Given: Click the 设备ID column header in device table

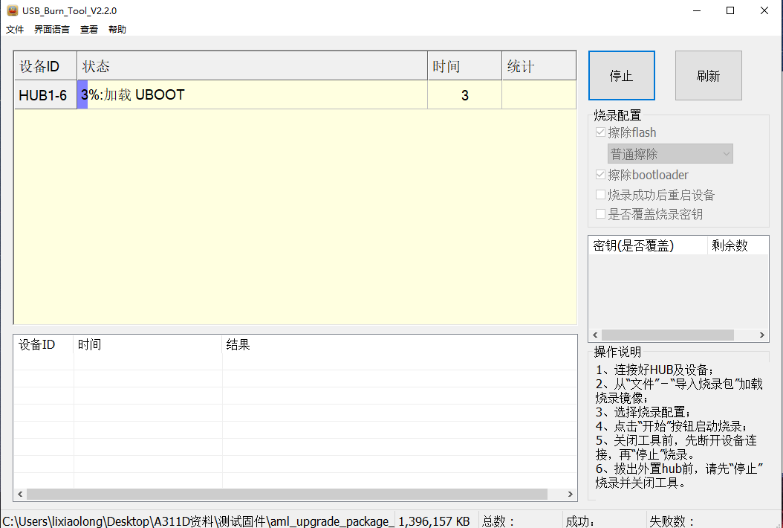Looking at the screenshot, I should 45,65.
